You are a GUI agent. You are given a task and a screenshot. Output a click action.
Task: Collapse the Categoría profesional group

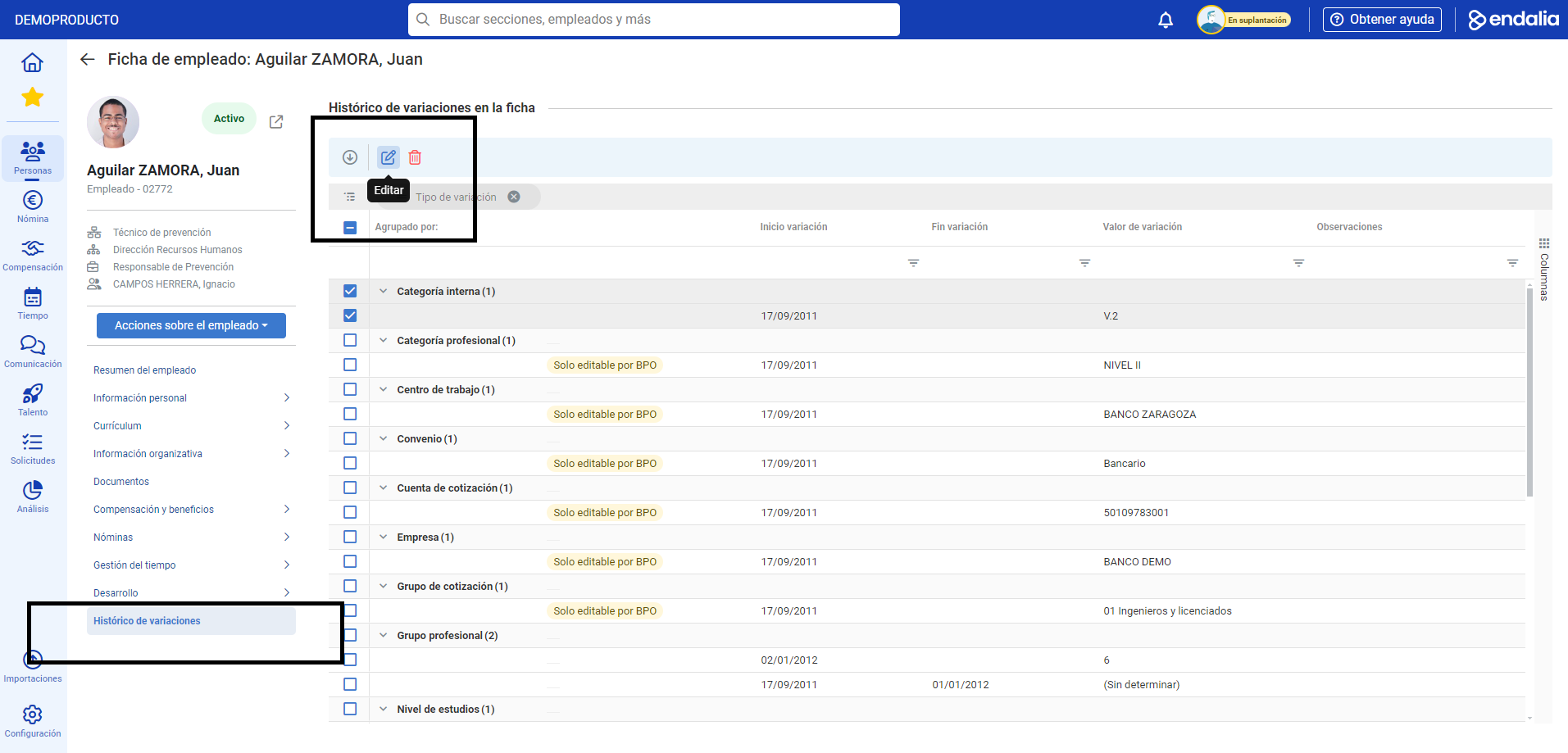tap(383, 340)
